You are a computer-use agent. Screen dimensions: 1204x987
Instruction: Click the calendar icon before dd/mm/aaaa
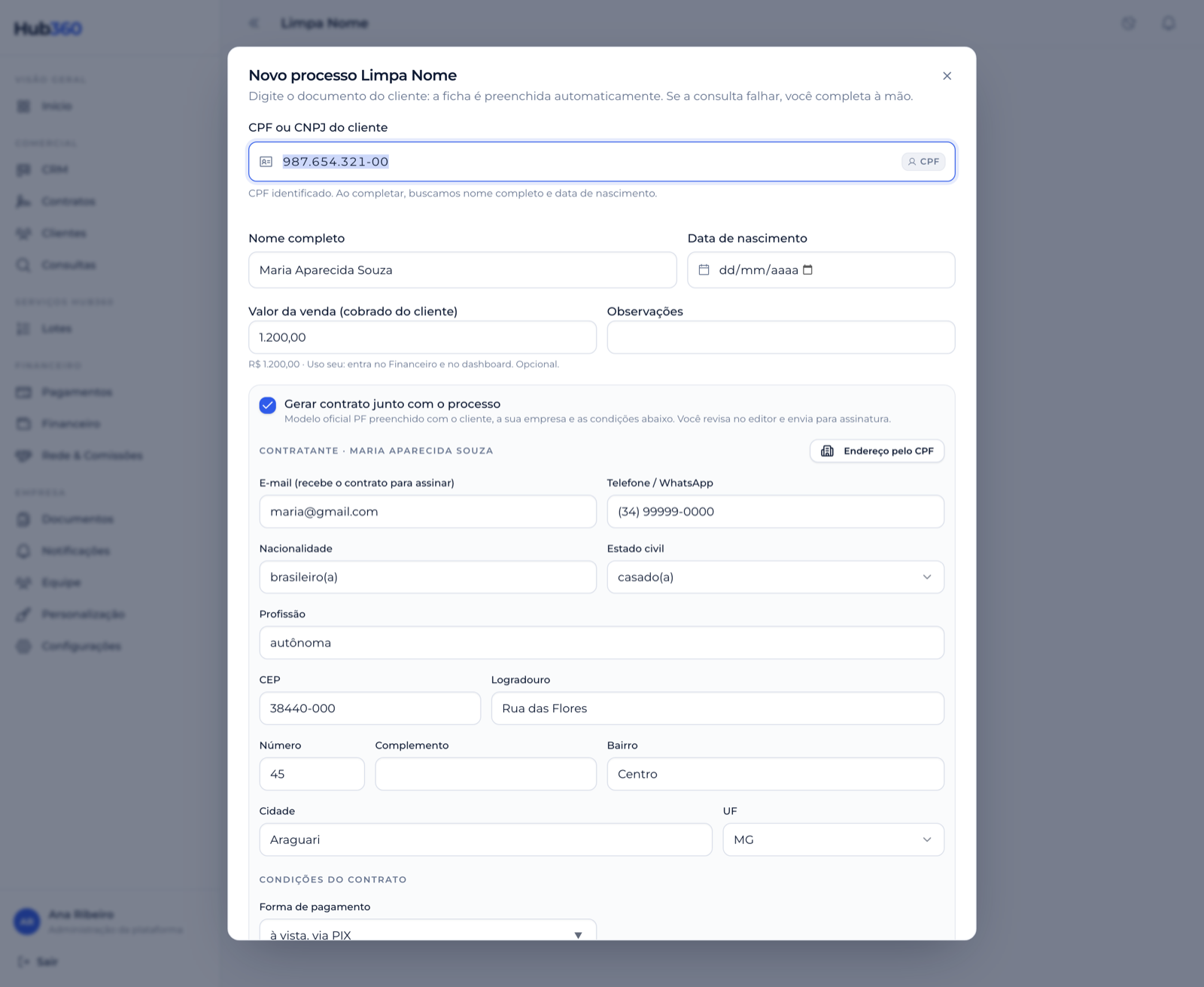pyautogui.click(x=704, y=270)
